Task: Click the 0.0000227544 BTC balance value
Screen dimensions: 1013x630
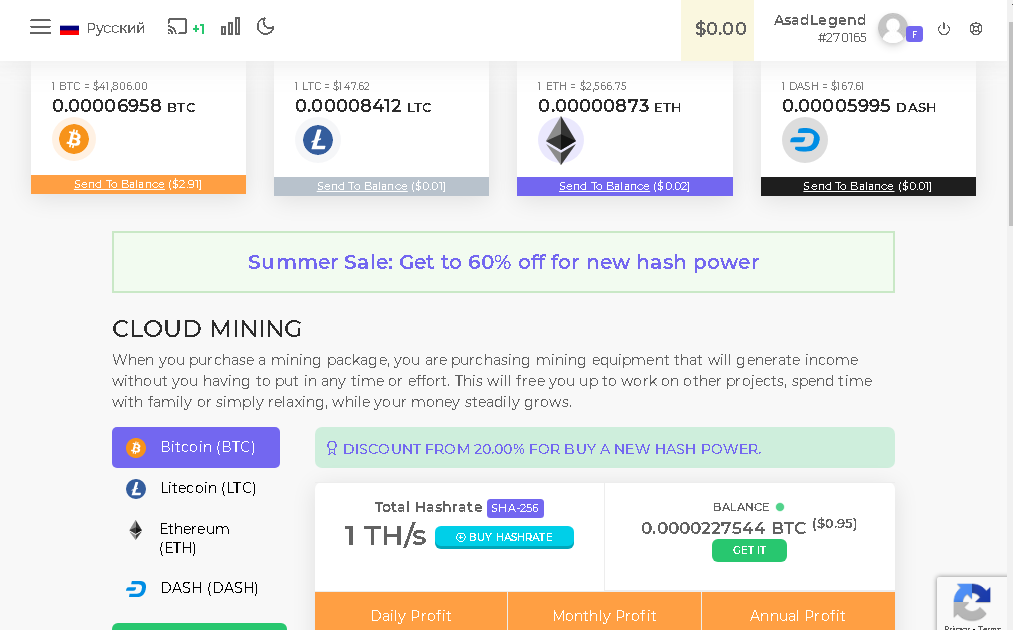Action: (x=724, y=528)
